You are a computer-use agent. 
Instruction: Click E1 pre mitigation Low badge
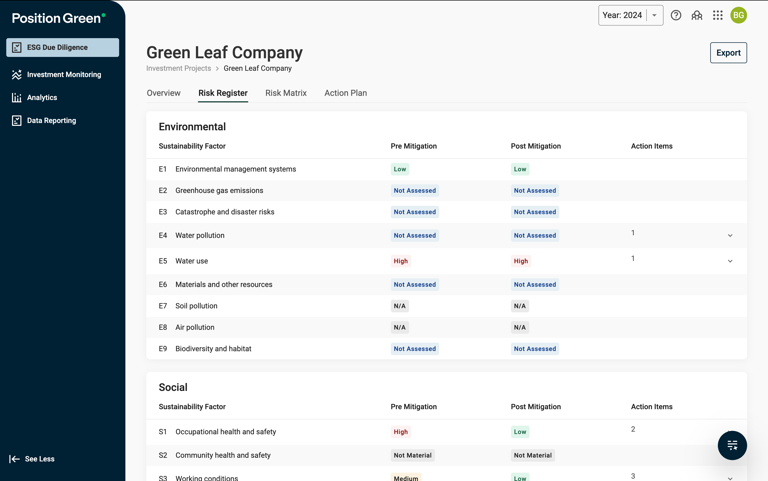pos(400,169)
